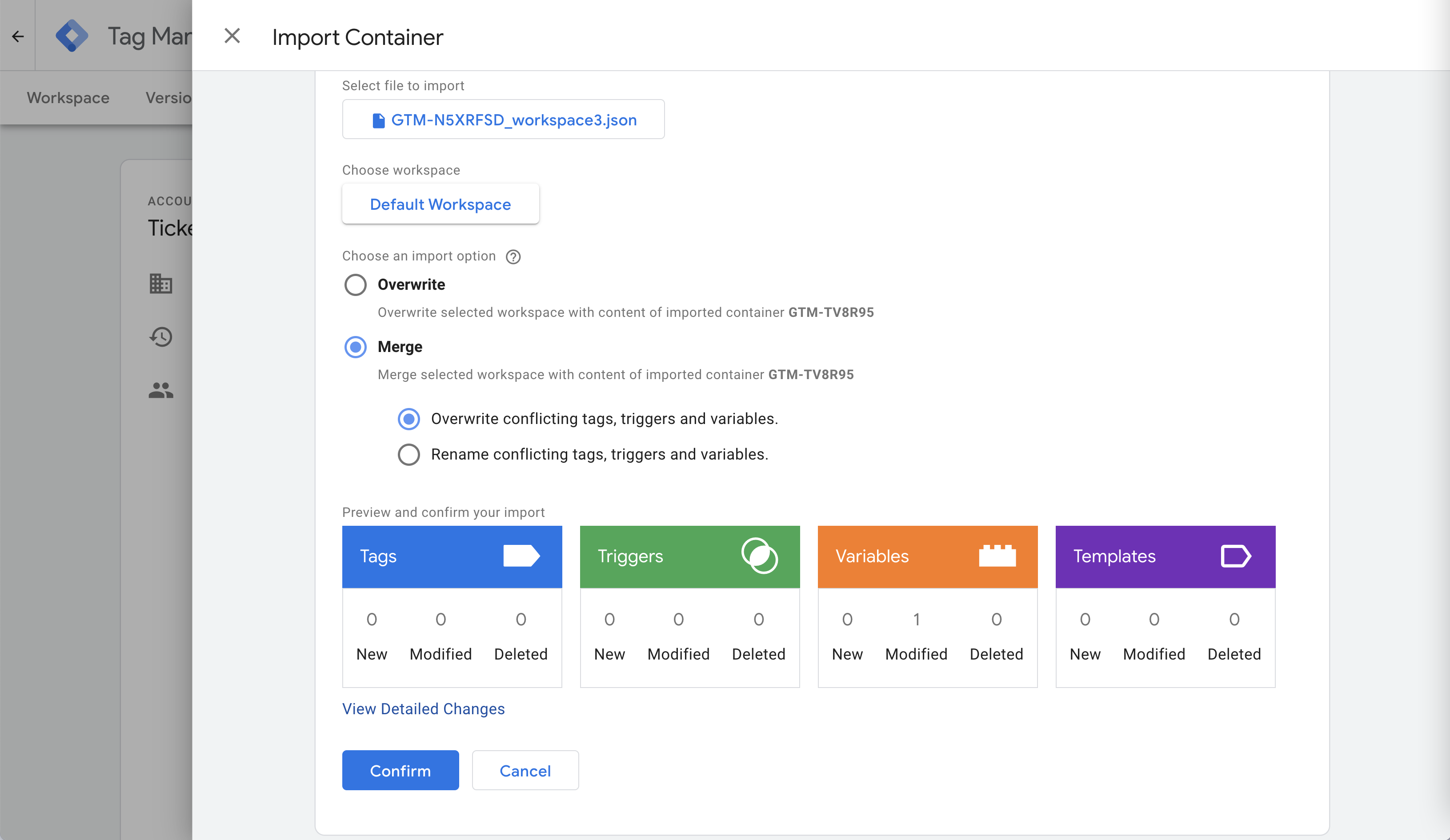Click the Triggers Deleted count
Viewport: 1450px width, 840px height.
tap(759, 620)
